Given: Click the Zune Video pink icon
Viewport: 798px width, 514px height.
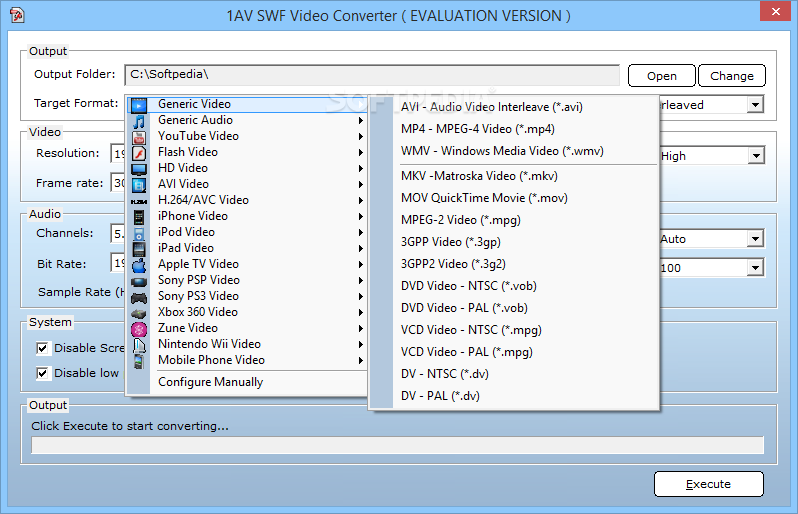Looking at the screenshot, I should (x=139, y=329).
